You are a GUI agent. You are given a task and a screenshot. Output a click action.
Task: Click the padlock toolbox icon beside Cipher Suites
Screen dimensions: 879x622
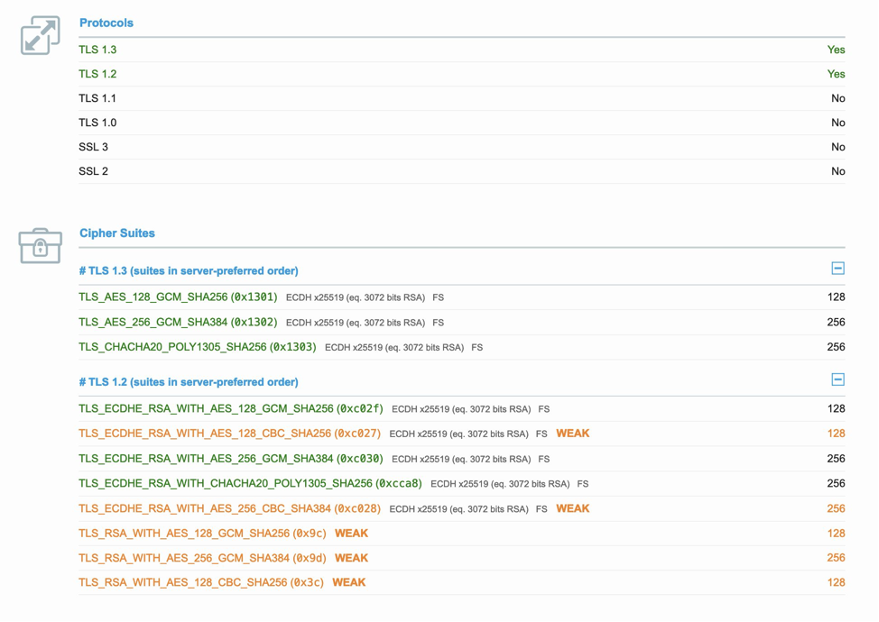39,243
